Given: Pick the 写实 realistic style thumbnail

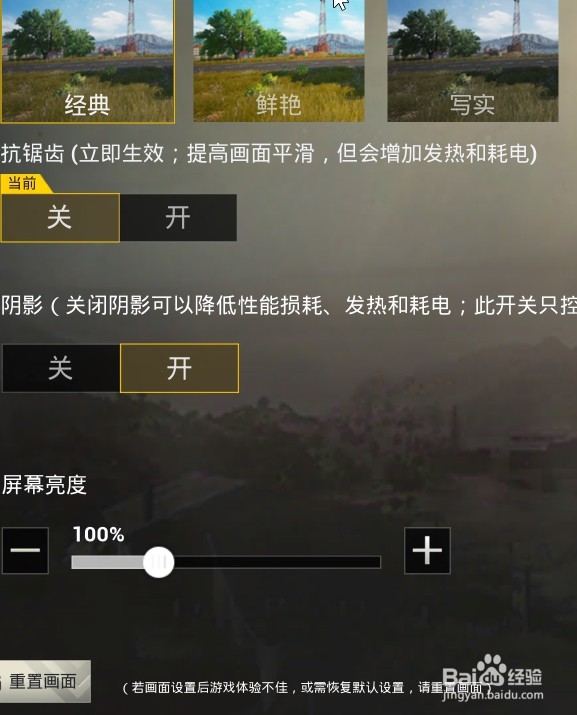Looking at the screenshot, I should (473, 61).
